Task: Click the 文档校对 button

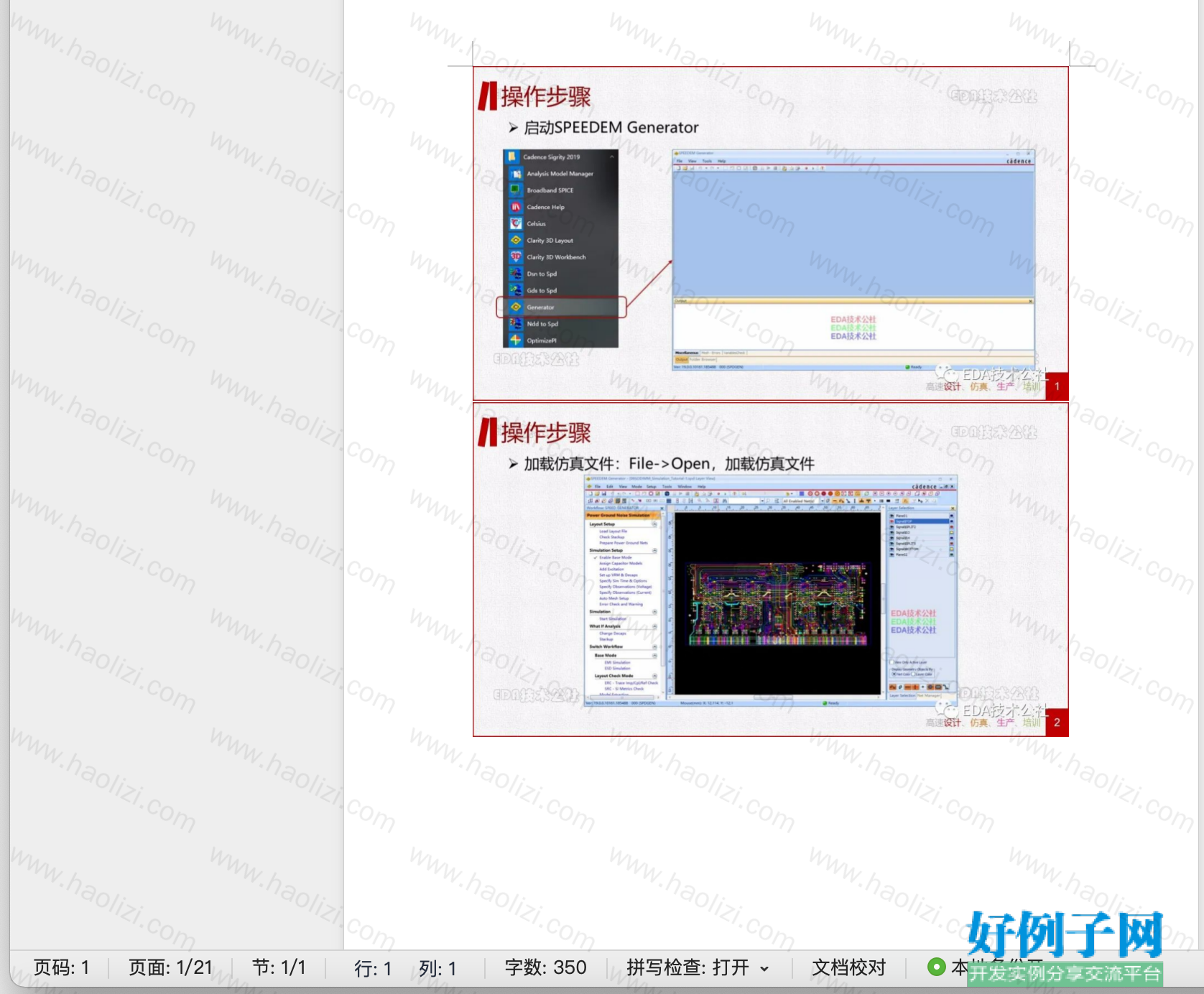Action: click(848, 967)
